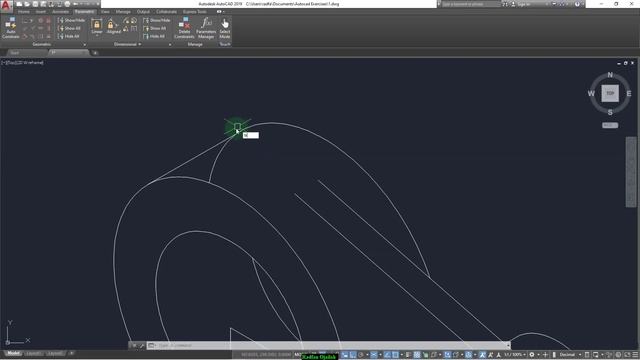Image resolution: width=640 pixels, height=360 pixels.
Task: Select the Linear dimensional constraint
Action: [97, 26]
